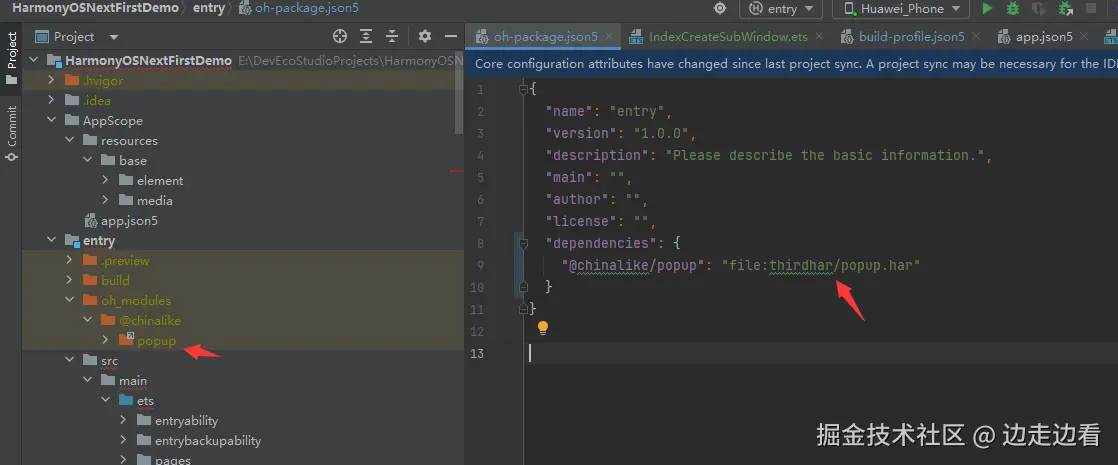The height and width of the screenshot is (465, 1118).
Task: Open Project panel settings gear
Action: pos(425,36)
